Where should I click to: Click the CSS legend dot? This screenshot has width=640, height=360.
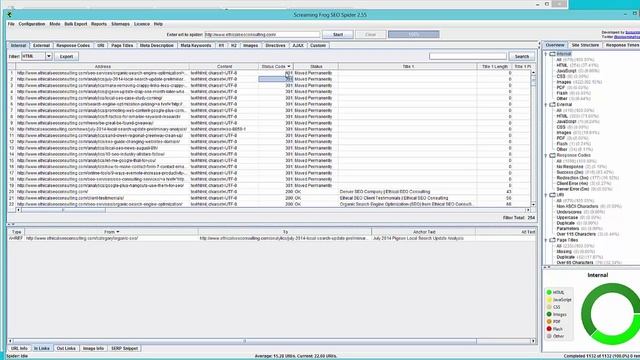pos(549,307)
